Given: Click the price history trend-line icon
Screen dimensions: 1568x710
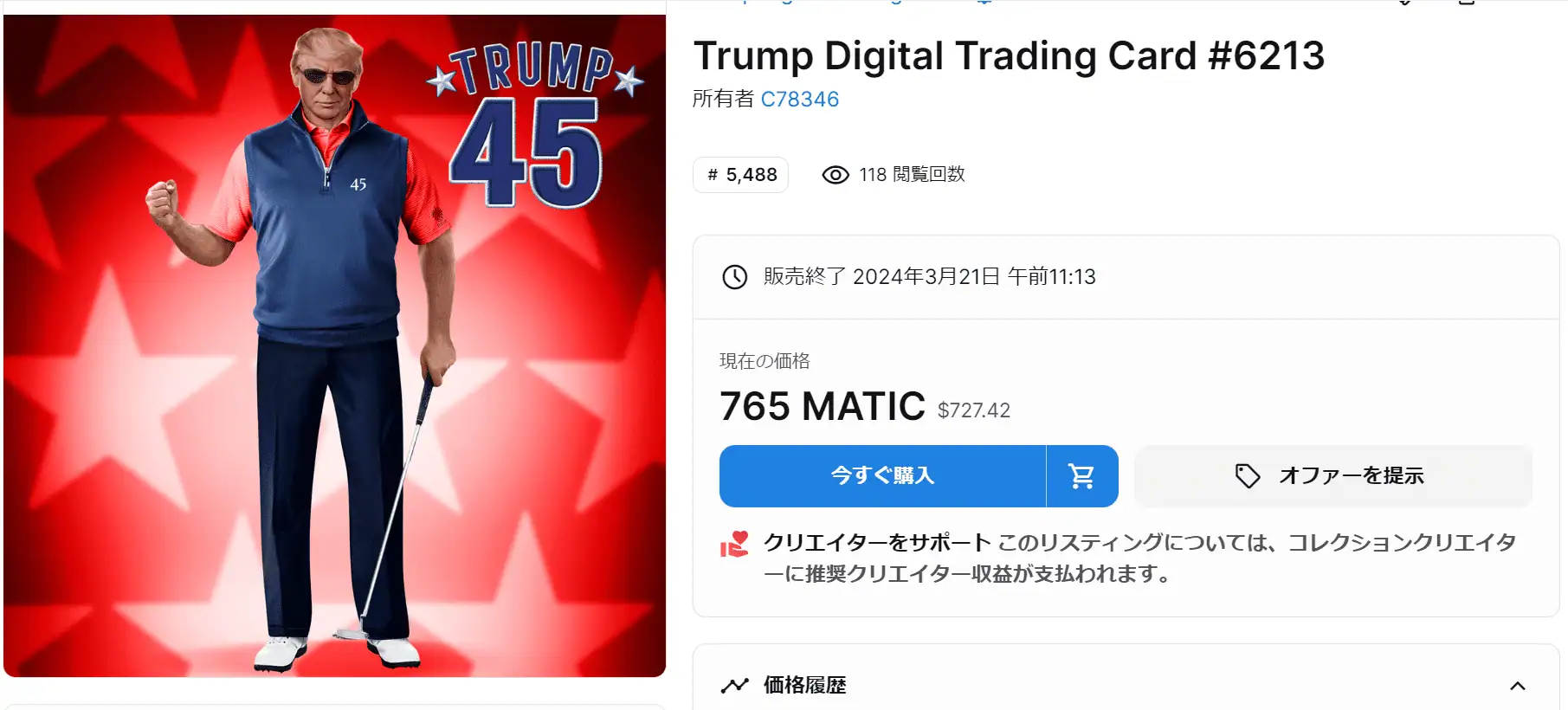Looking at the screenshot, I should (x=734, y=686).
